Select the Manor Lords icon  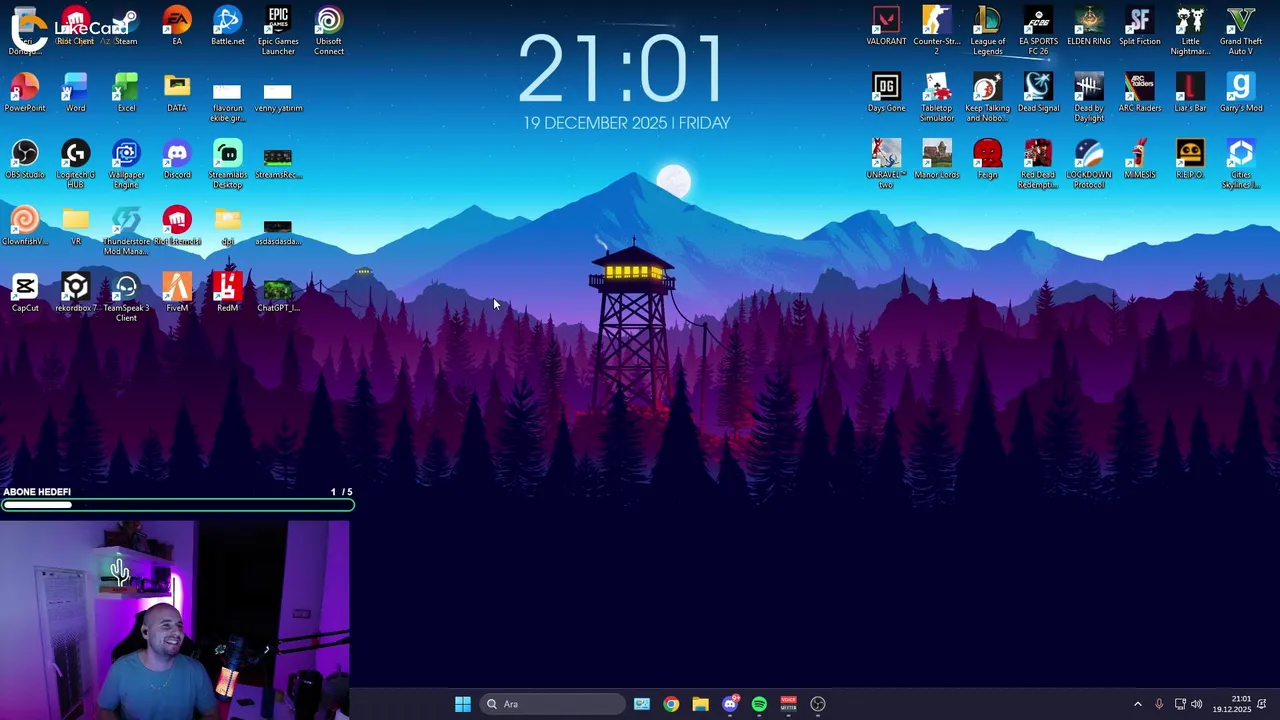[937, 160]
